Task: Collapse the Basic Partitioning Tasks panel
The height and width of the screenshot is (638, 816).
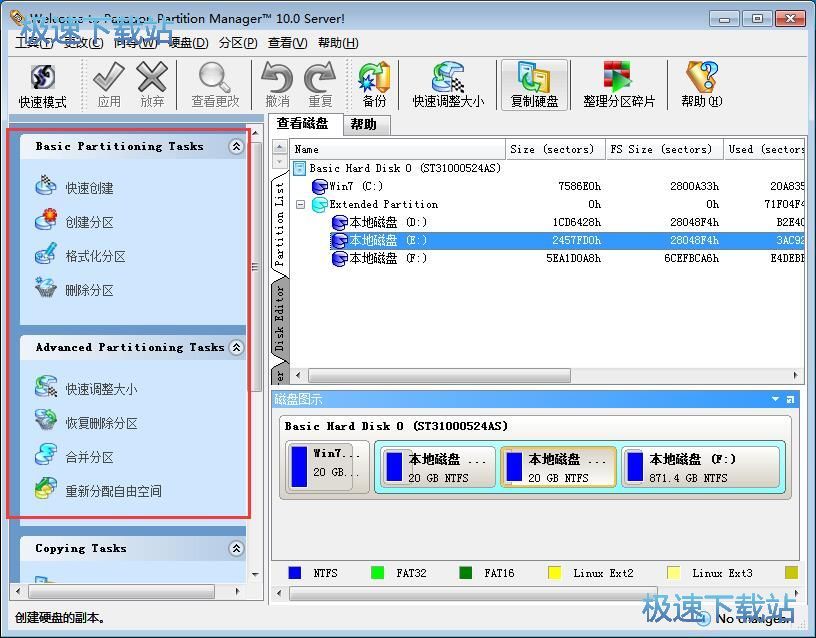Action: click(x=236, y=146)
